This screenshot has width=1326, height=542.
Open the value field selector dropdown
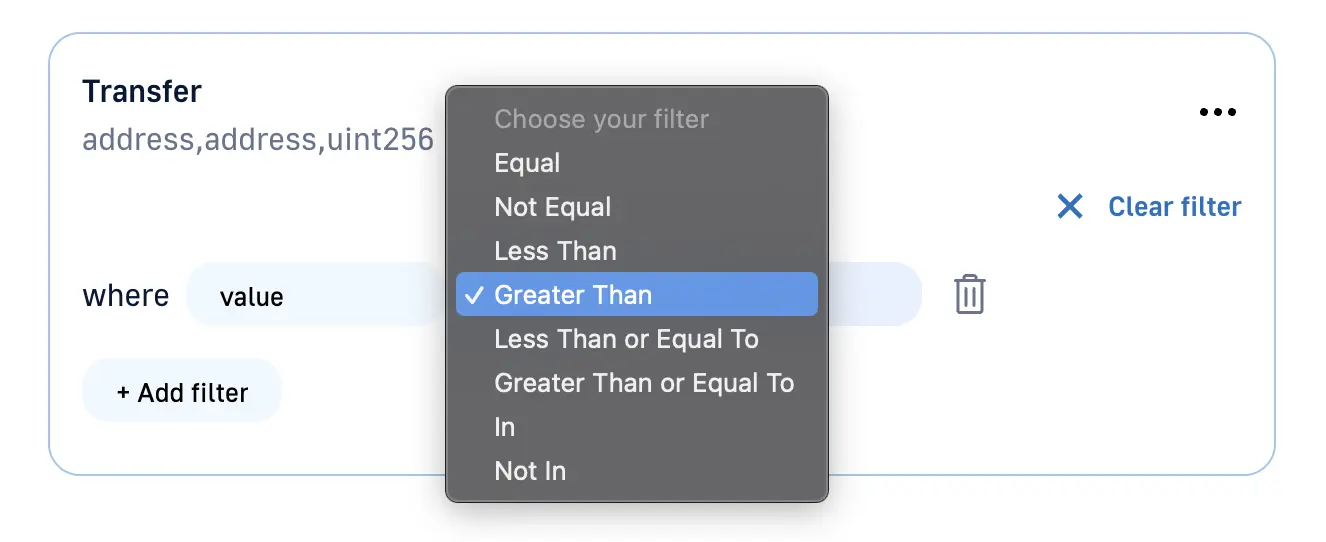click(312, 296)
